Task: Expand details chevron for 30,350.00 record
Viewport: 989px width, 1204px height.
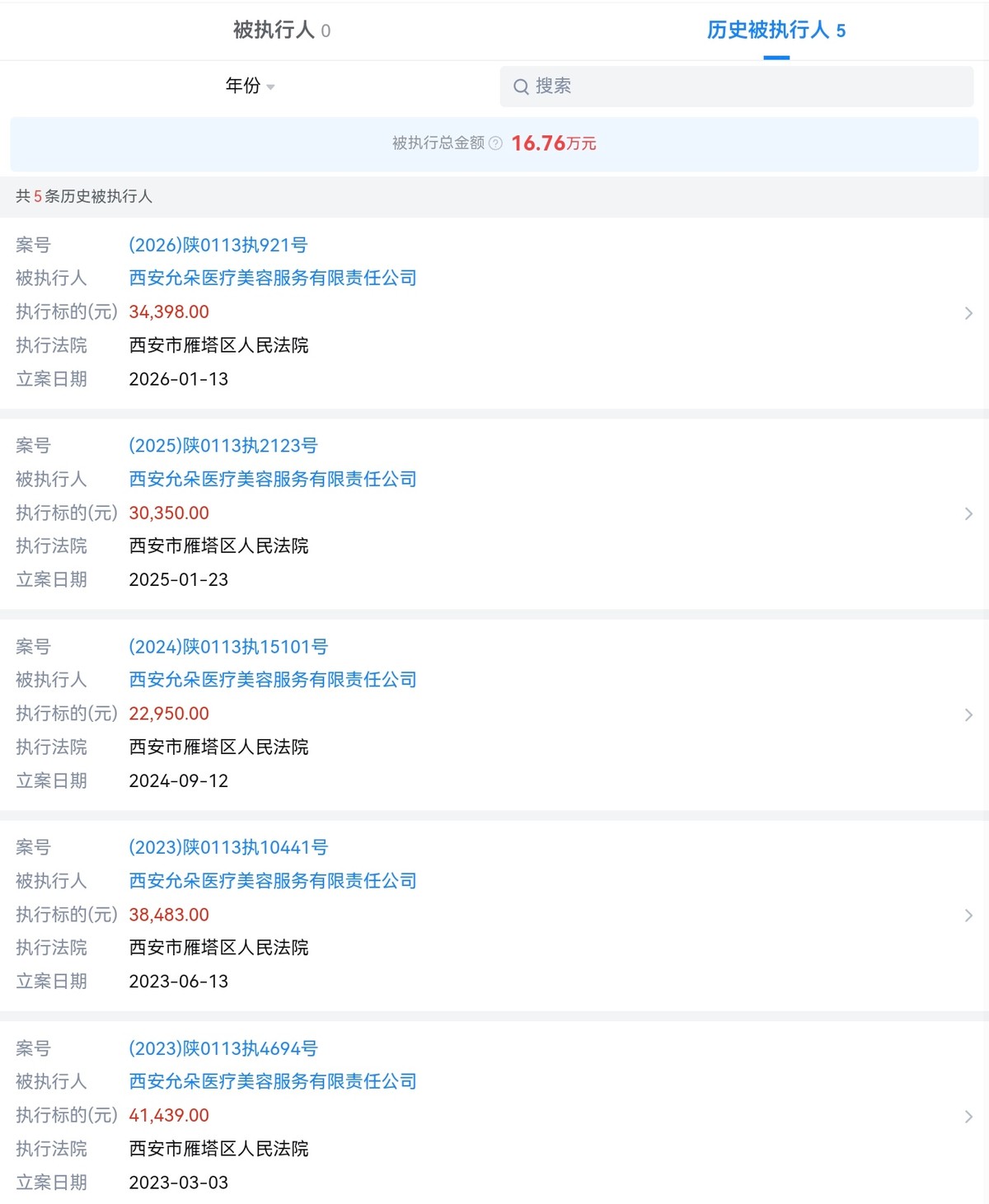Action: pos(968,513)
